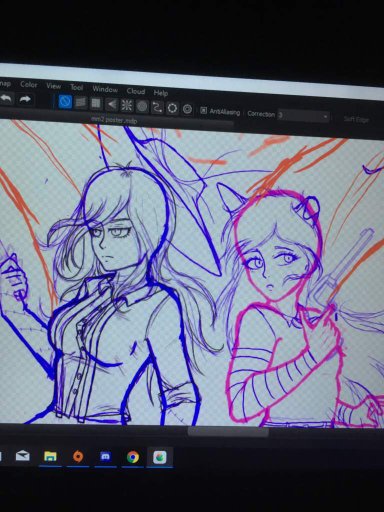Toggle the AntiAliasing checkbox

point(203,110)
